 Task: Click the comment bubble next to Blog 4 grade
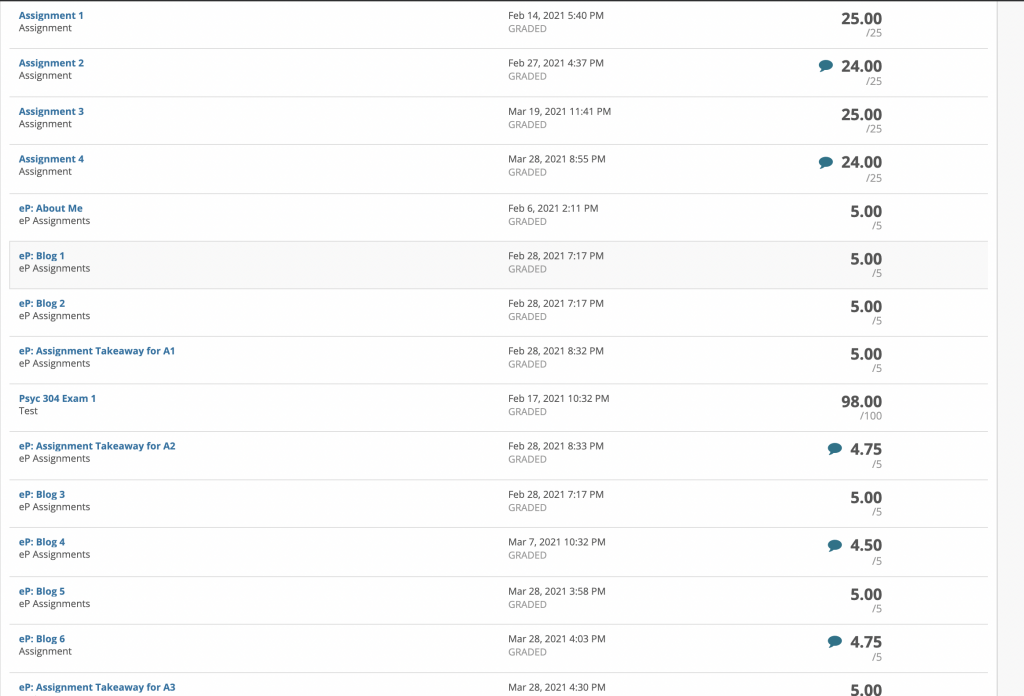[x=835, y=545]
